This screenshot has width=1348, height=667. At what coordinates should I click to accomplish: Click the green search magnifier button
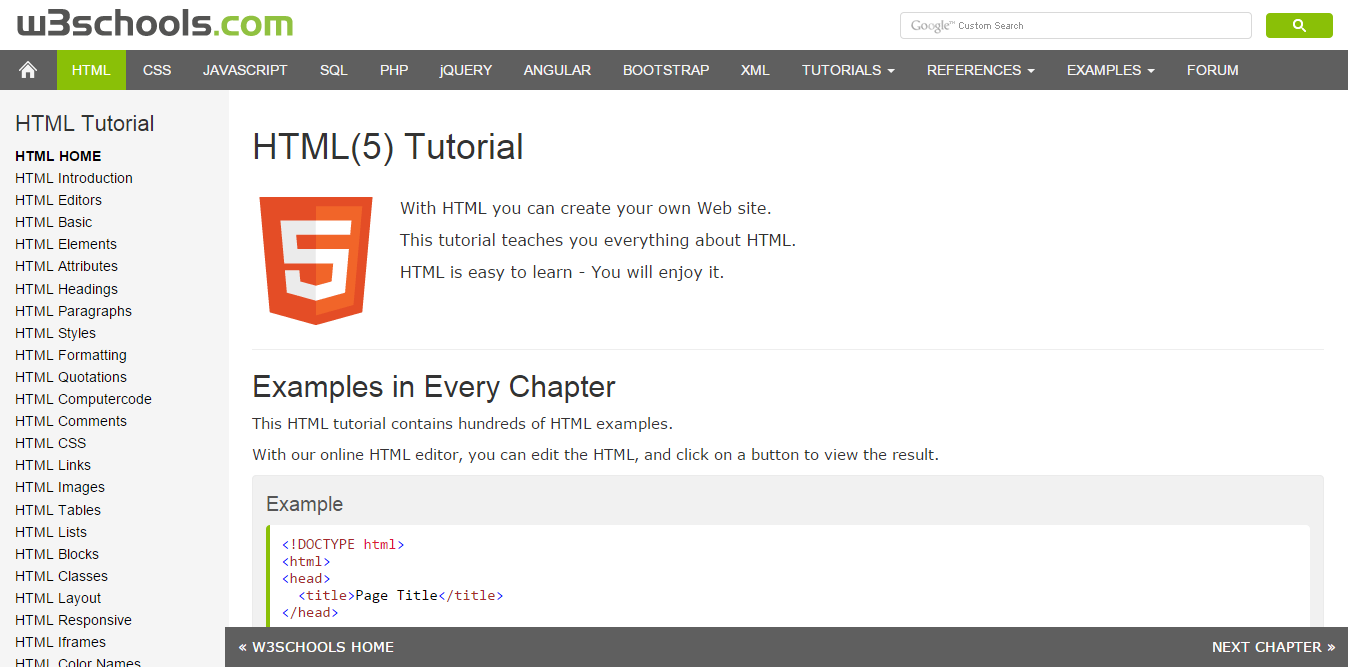1299,26
